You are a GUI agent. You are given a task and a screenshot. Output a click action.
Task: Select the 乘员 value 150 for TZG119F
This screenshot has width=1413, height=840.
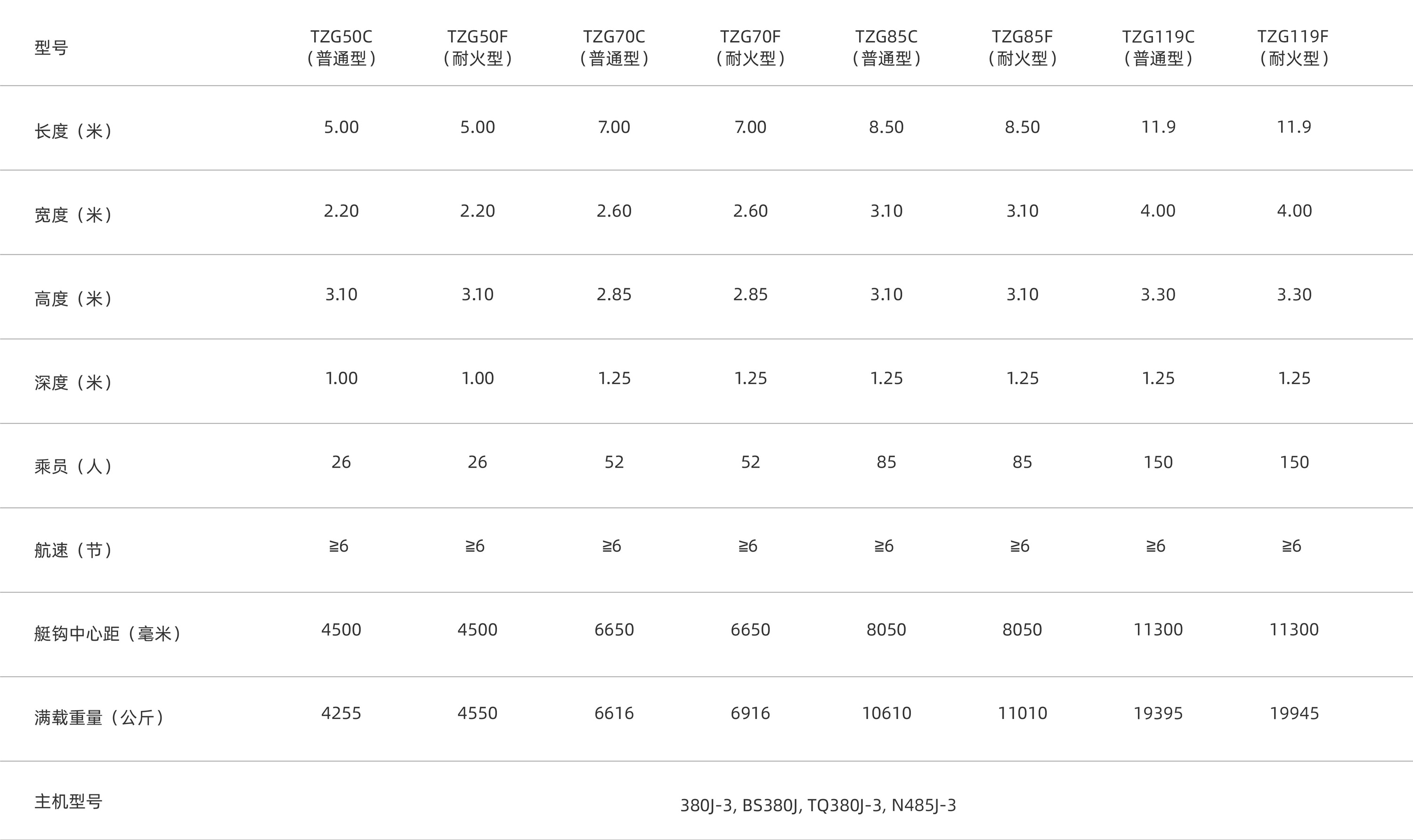pos(1294,462)
